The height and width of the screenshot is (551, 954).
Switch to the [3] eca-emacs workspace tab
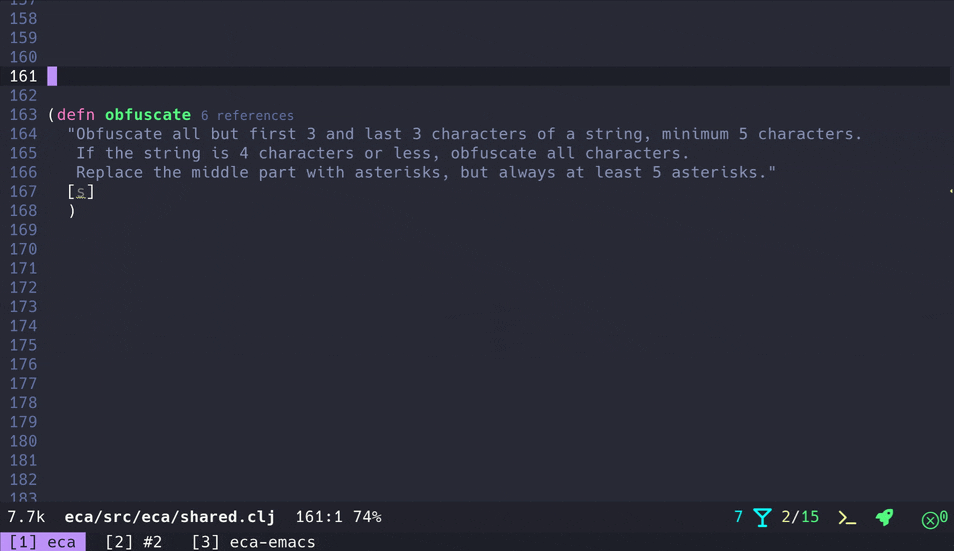coord(253,542)
